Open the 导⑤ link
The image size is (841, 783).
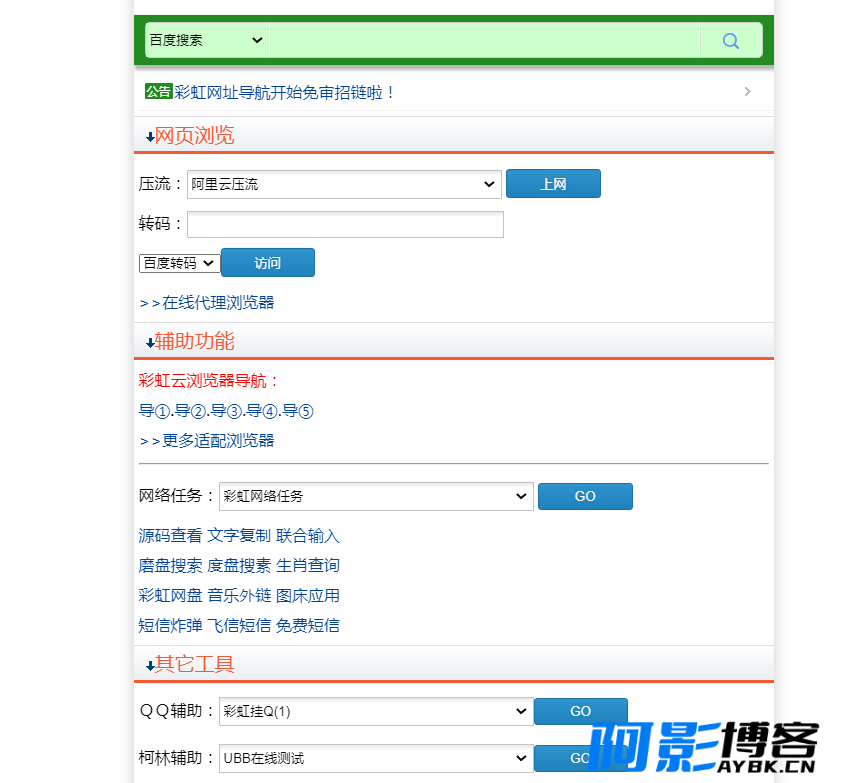coord(298,411)
